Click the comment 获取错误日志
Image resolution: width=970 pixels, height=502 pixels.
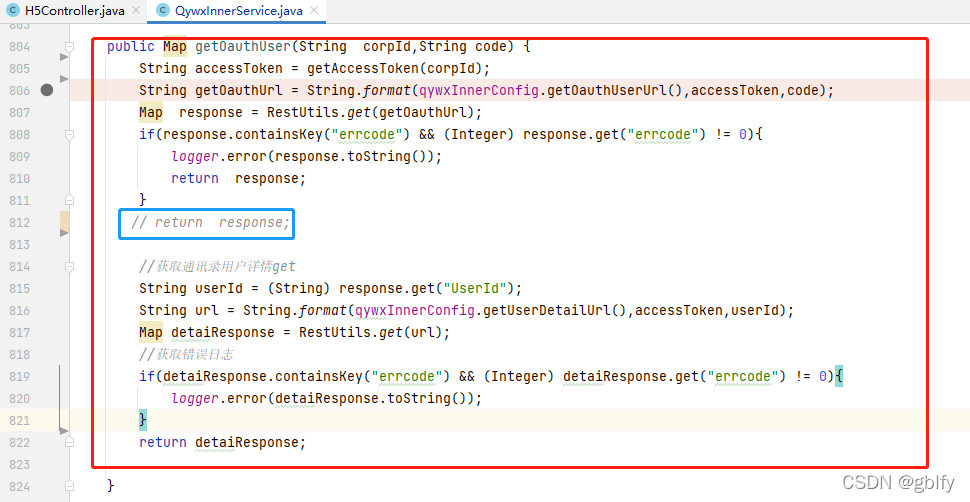(x=186, y=354)
